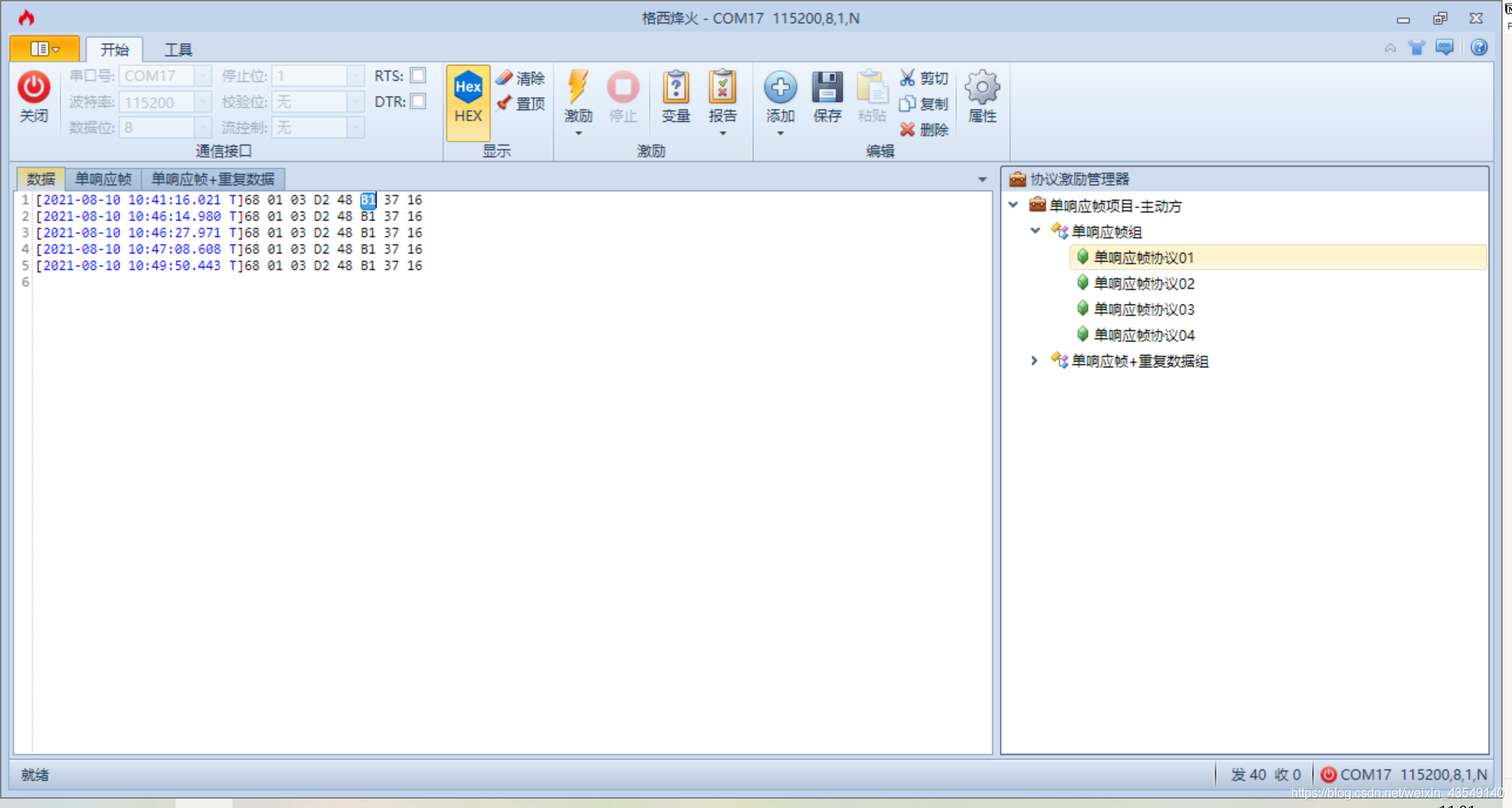The width and height of the screenshot is (1512, 808).
Task: Click log line at 10:49:50.443
Action: [x=229, y=265]
